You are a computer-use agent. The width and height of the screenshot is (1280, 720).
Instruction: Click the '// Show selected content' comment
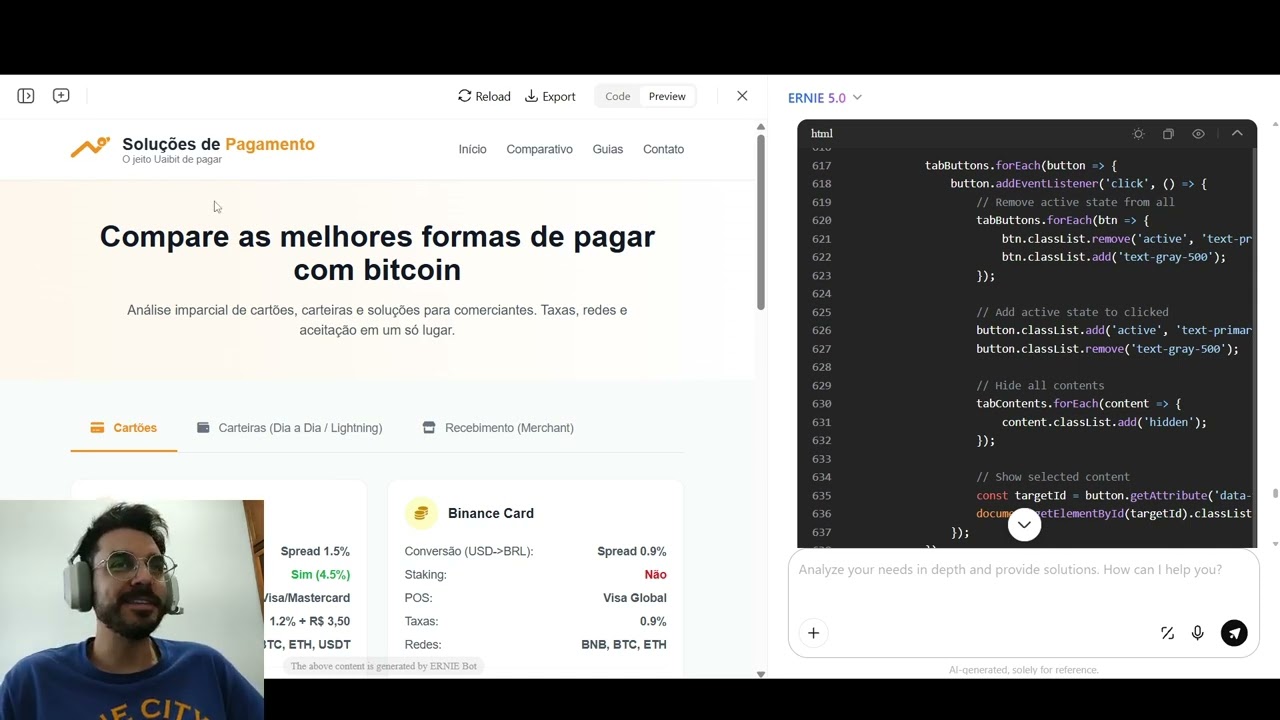1053,477
